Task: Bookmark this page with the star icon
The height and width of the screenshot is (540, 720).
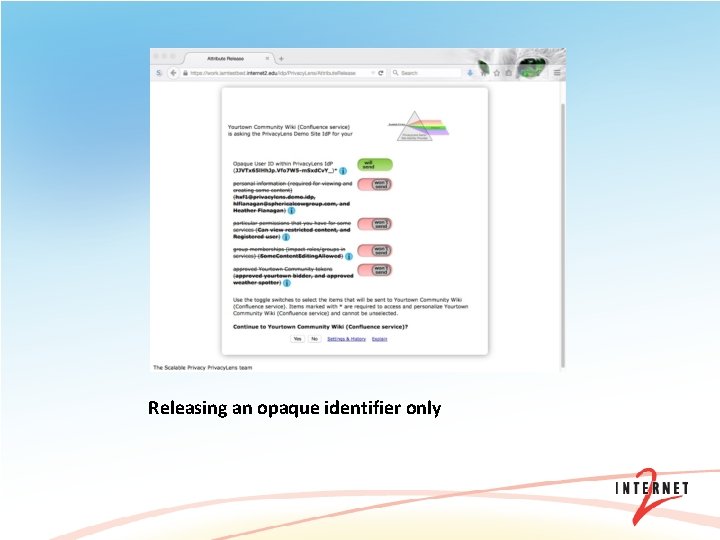Action: (x=496, y=73)
